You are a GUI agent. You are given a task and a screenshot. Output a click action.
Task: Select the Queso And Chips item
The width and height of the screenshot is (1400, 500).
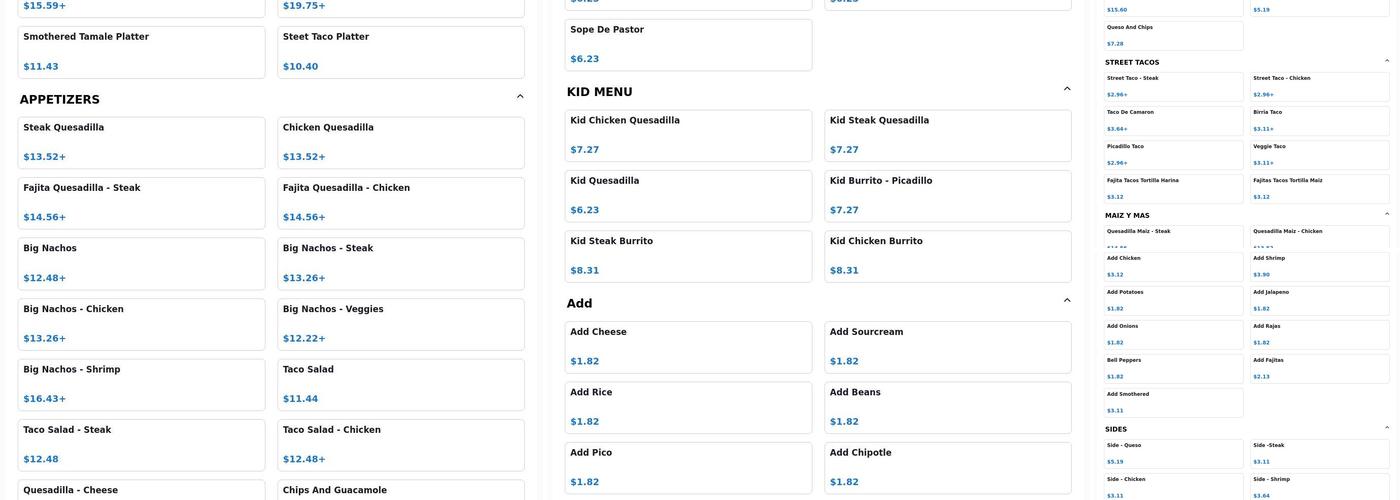pyautogui.click(x=1173, y=35)
